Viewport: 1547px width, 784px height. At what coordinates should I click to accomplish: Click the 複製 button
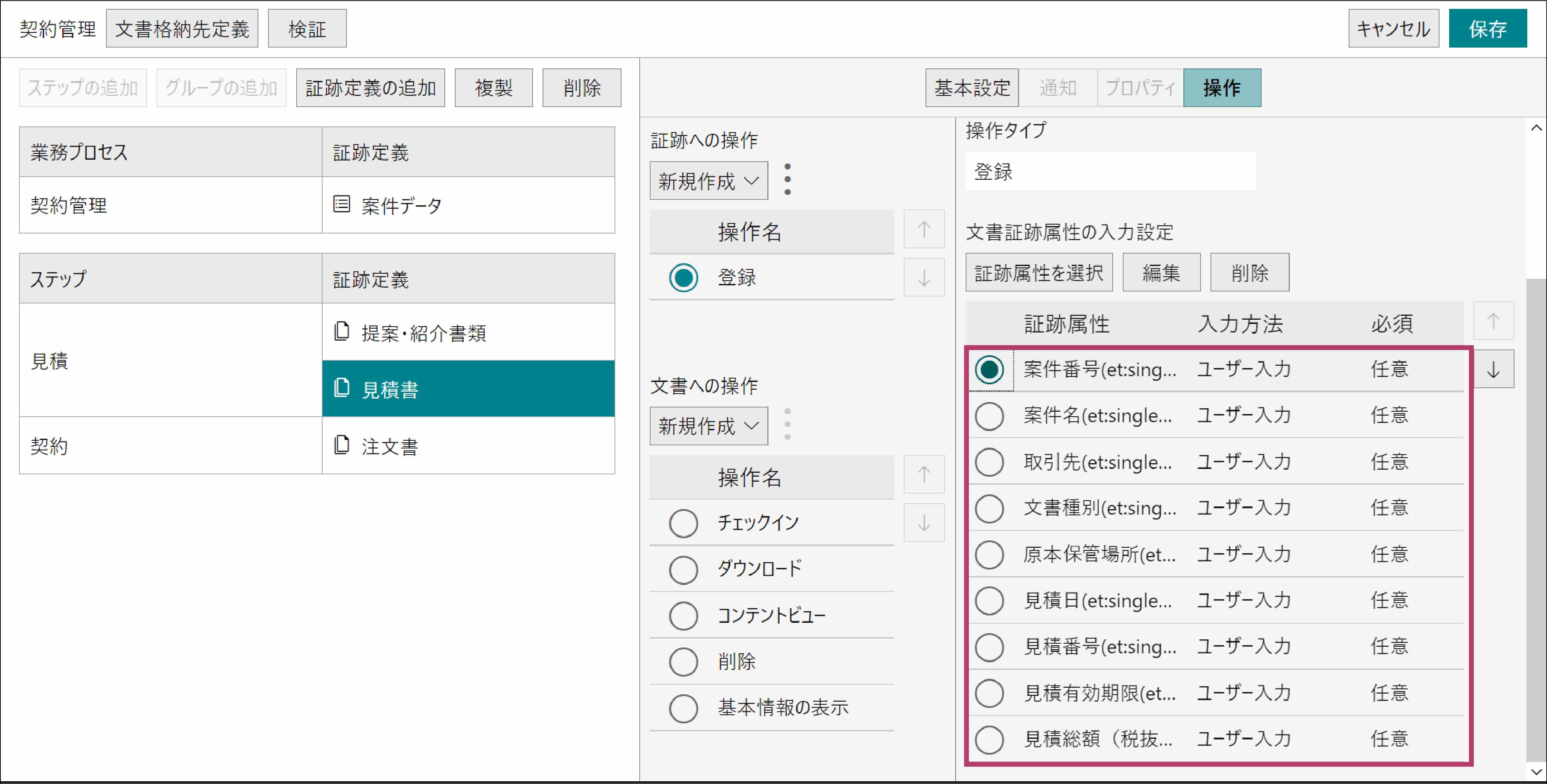(493, 88)
